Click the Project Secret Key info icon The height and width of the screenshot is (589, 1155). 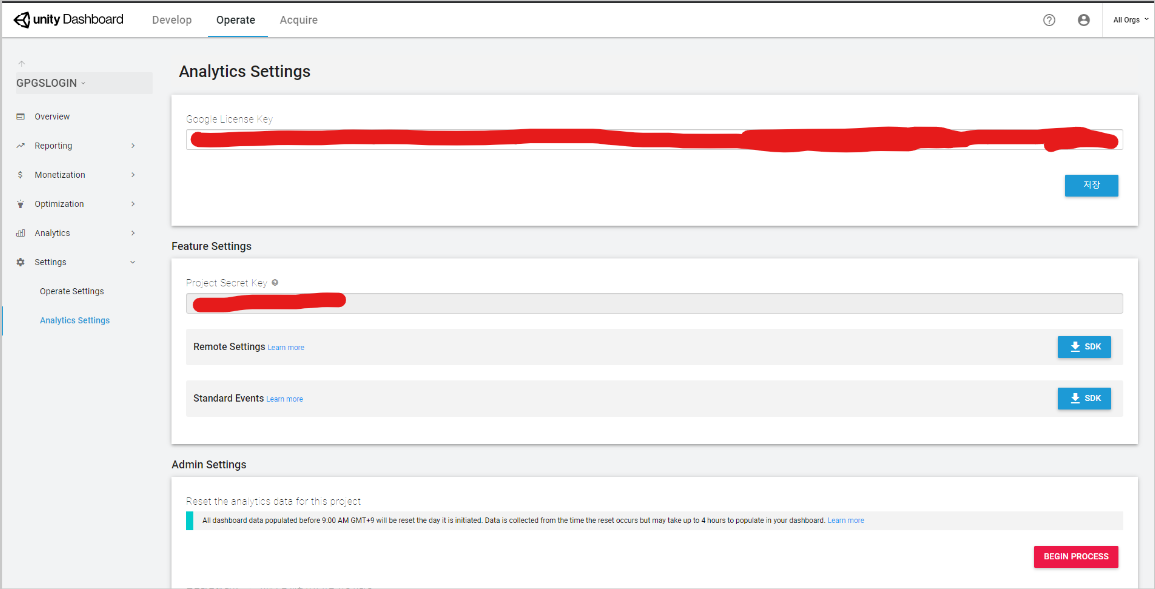[x=275, y=283]
